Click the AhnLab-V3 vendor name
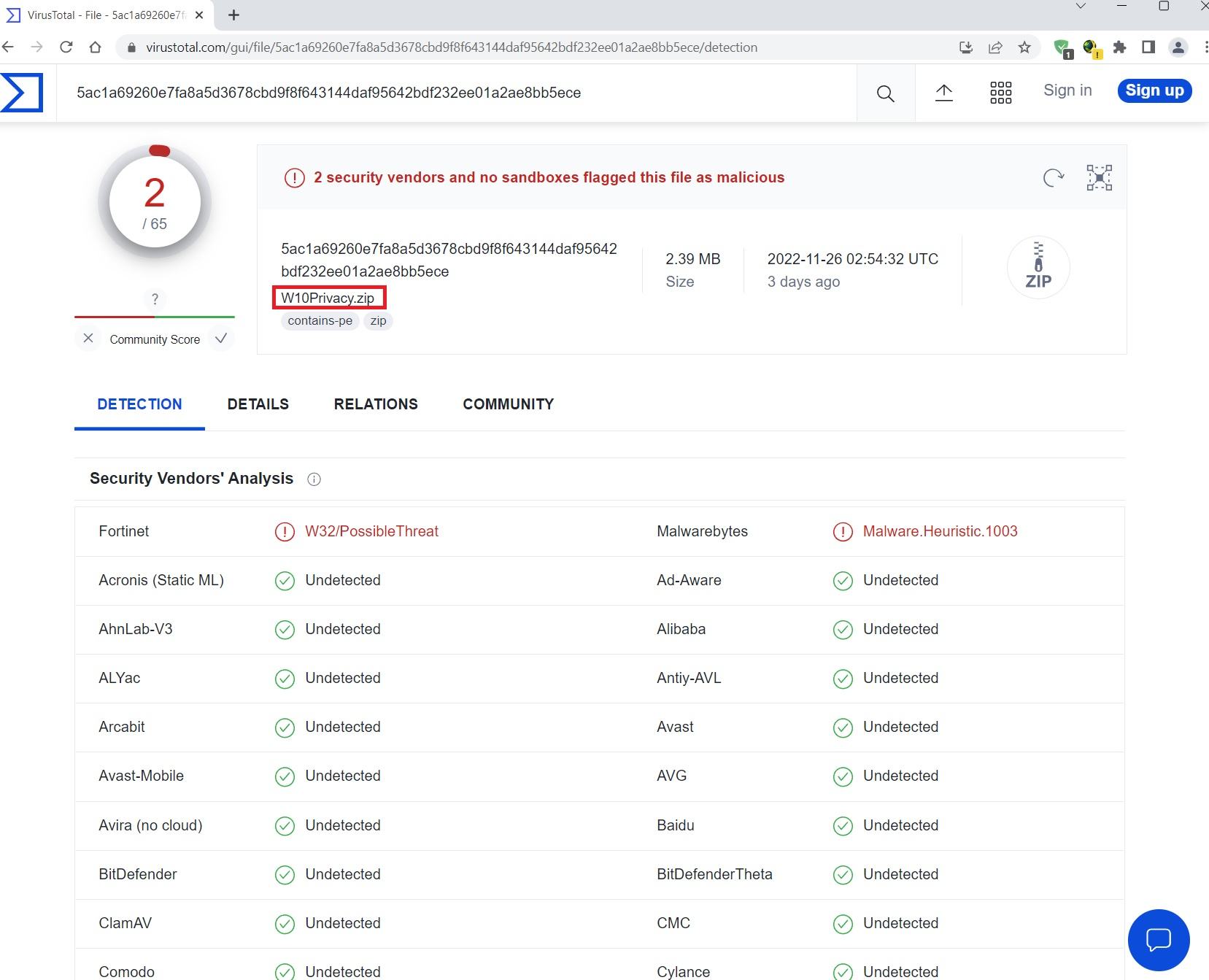The image size is (1209, 980). point(136,629)
